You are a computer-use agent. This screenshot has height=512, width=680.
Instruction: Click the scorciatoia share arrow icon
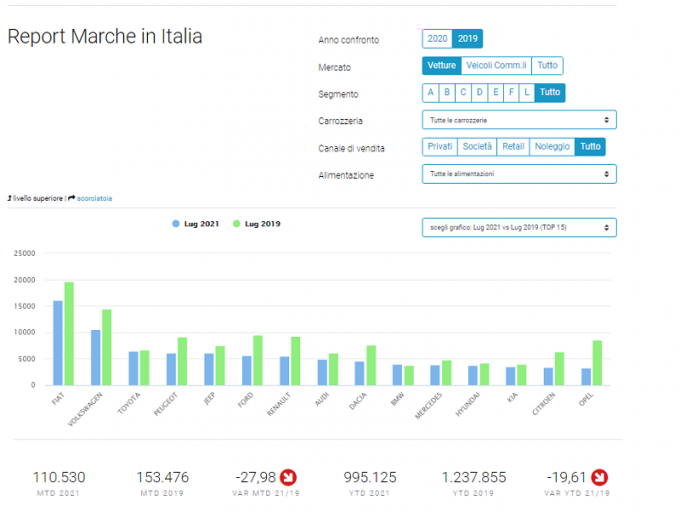[x=72, y=198]
